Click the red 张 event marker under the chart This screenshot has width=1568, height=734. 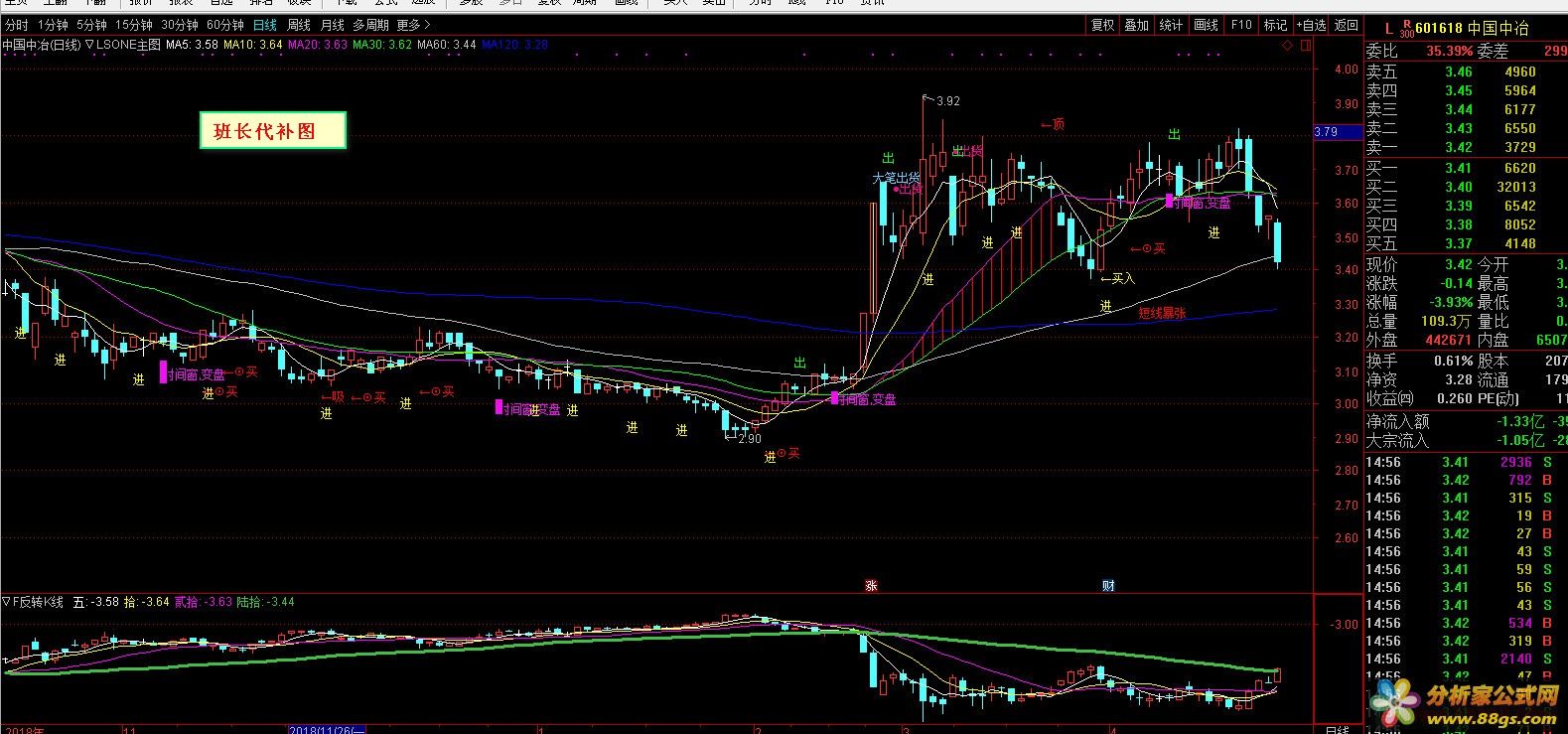coord(871,585)
